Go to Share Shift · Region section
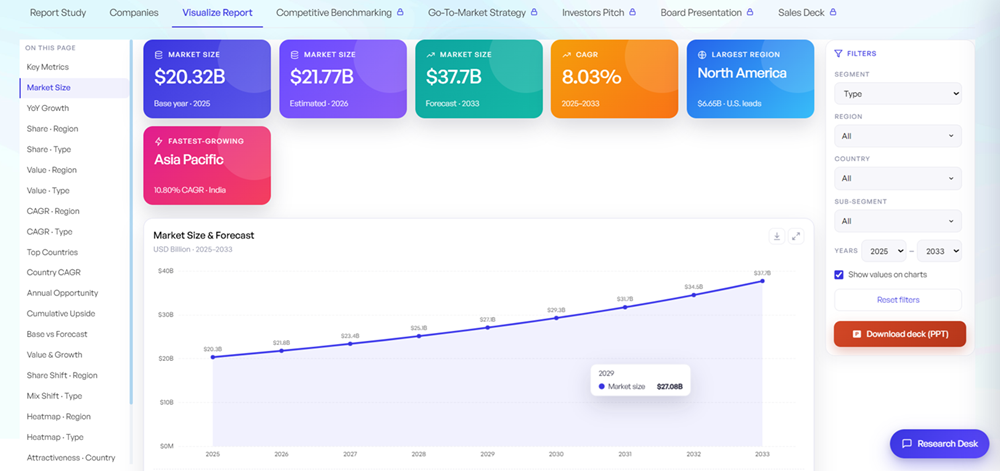Viewport: 1000px width, 471px height. [62, 375]
